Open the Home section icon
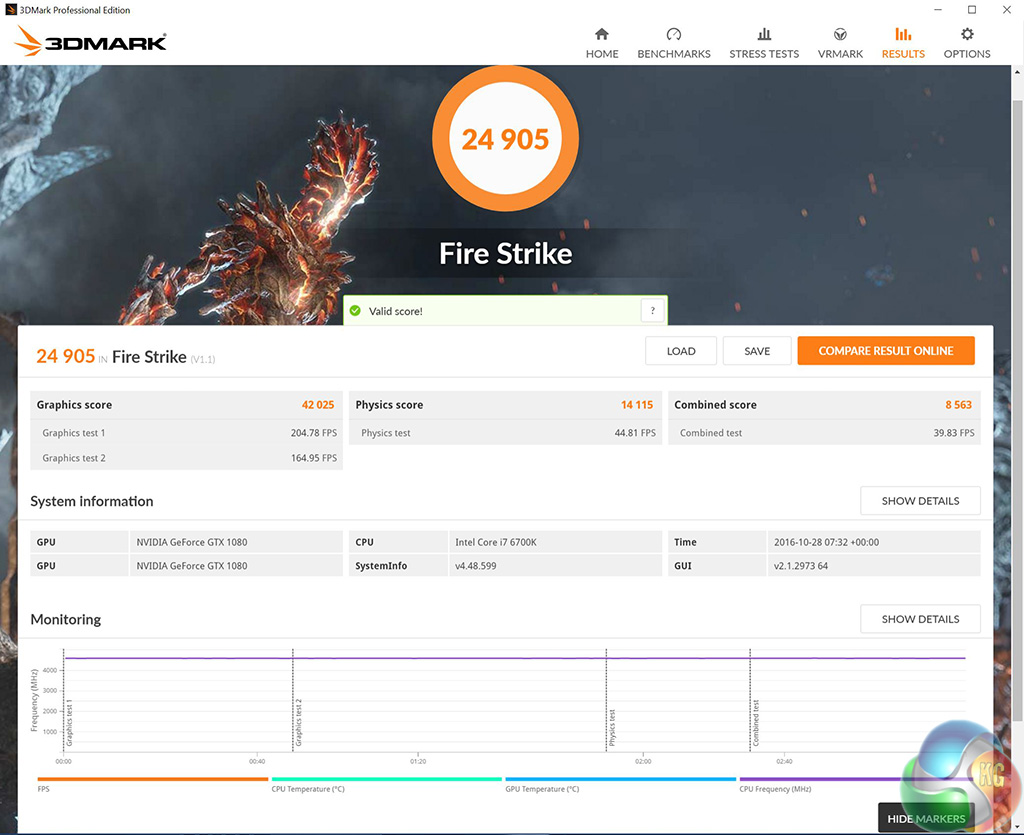Viewport: 1024px width, 835px height. pos(601,35)
